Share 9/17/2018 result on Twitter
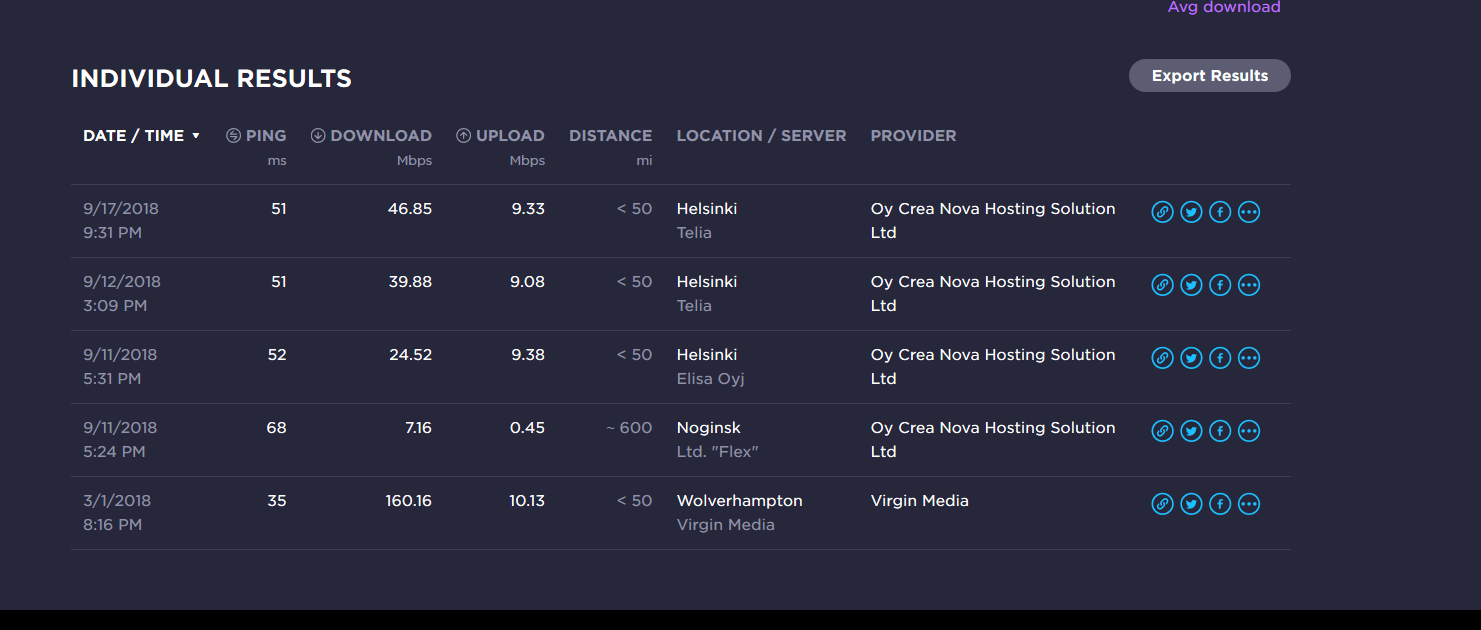Viewport: 1481px width, 630px height. coord(1191,212)
